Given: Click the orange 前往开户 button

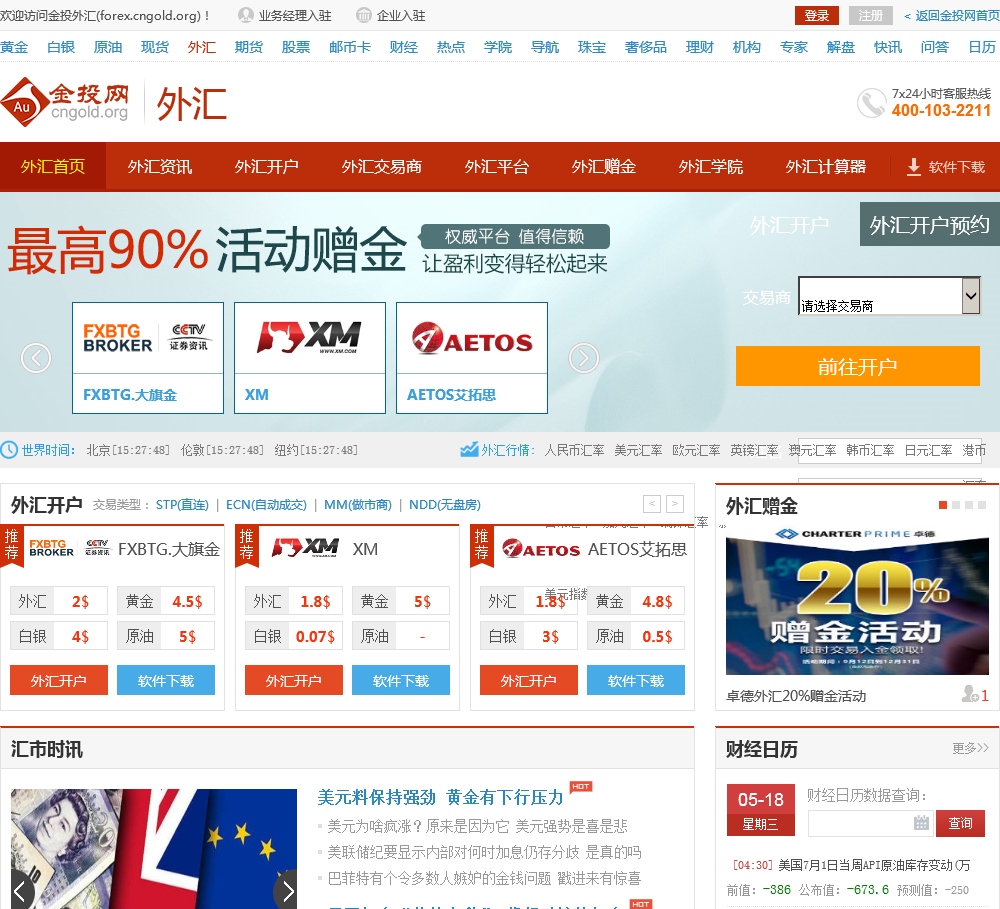Looking at the screenshot, I should point(858,366).
